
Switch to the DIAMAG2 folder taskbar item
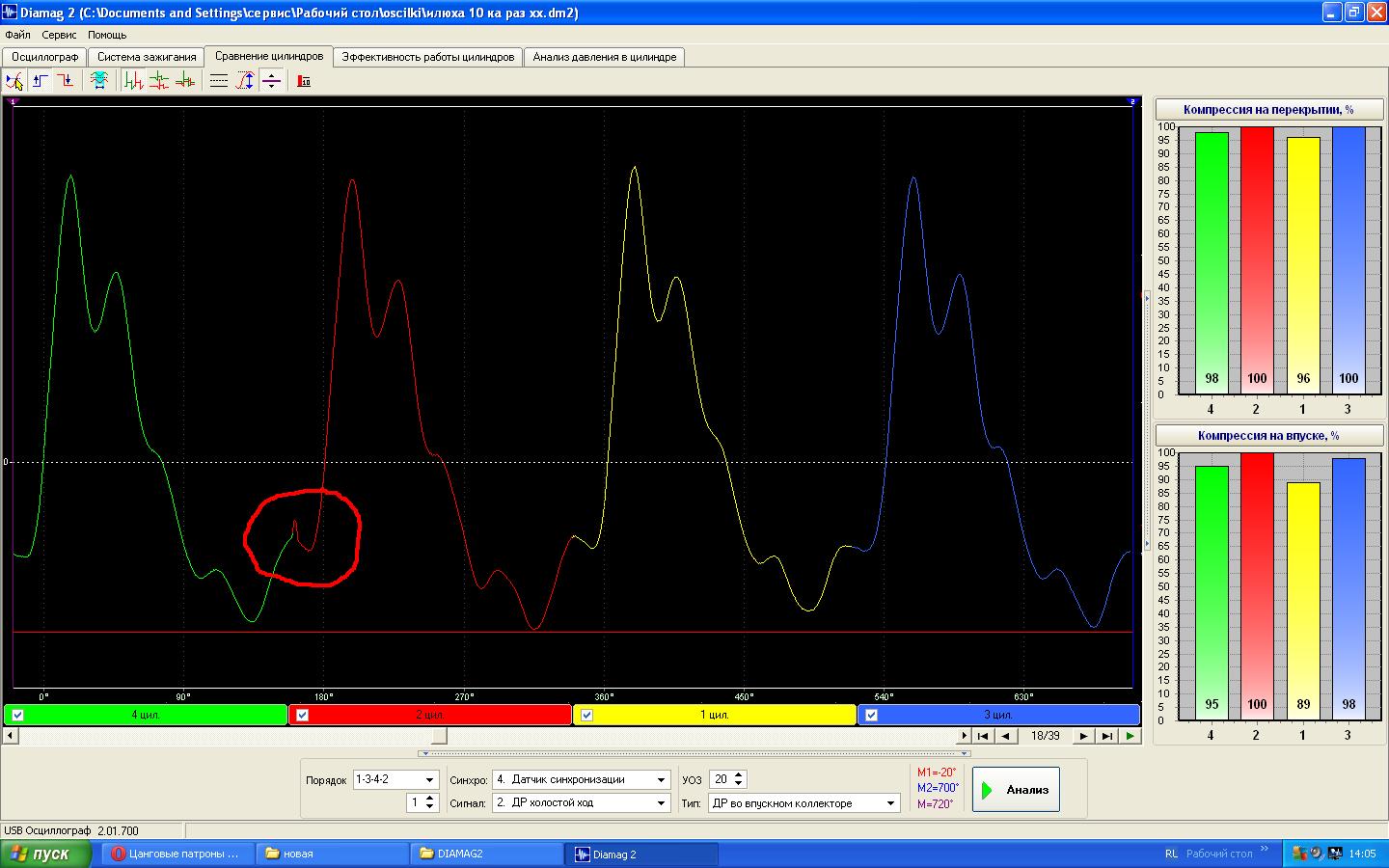pos(488,854)
